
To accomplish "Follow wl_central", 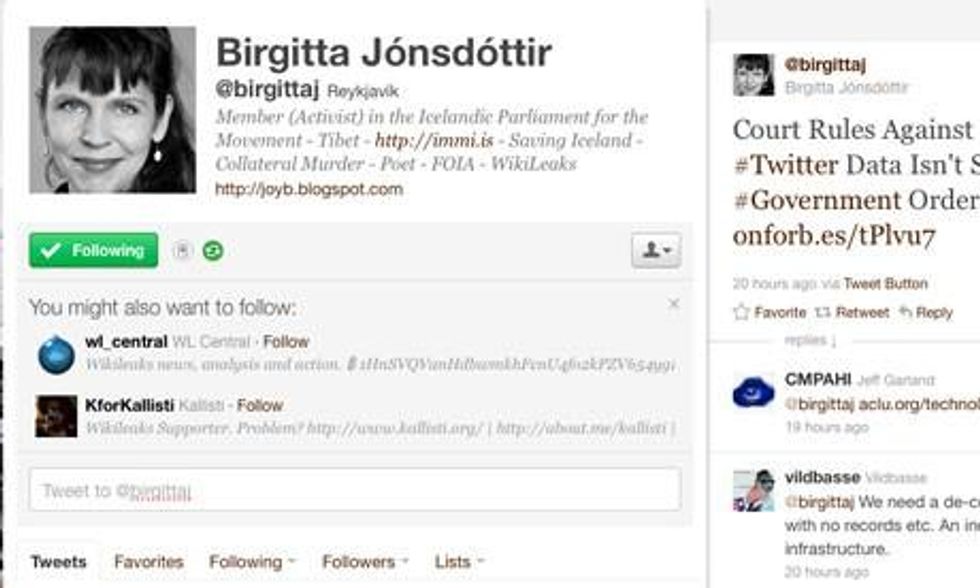I will point(286,342).
